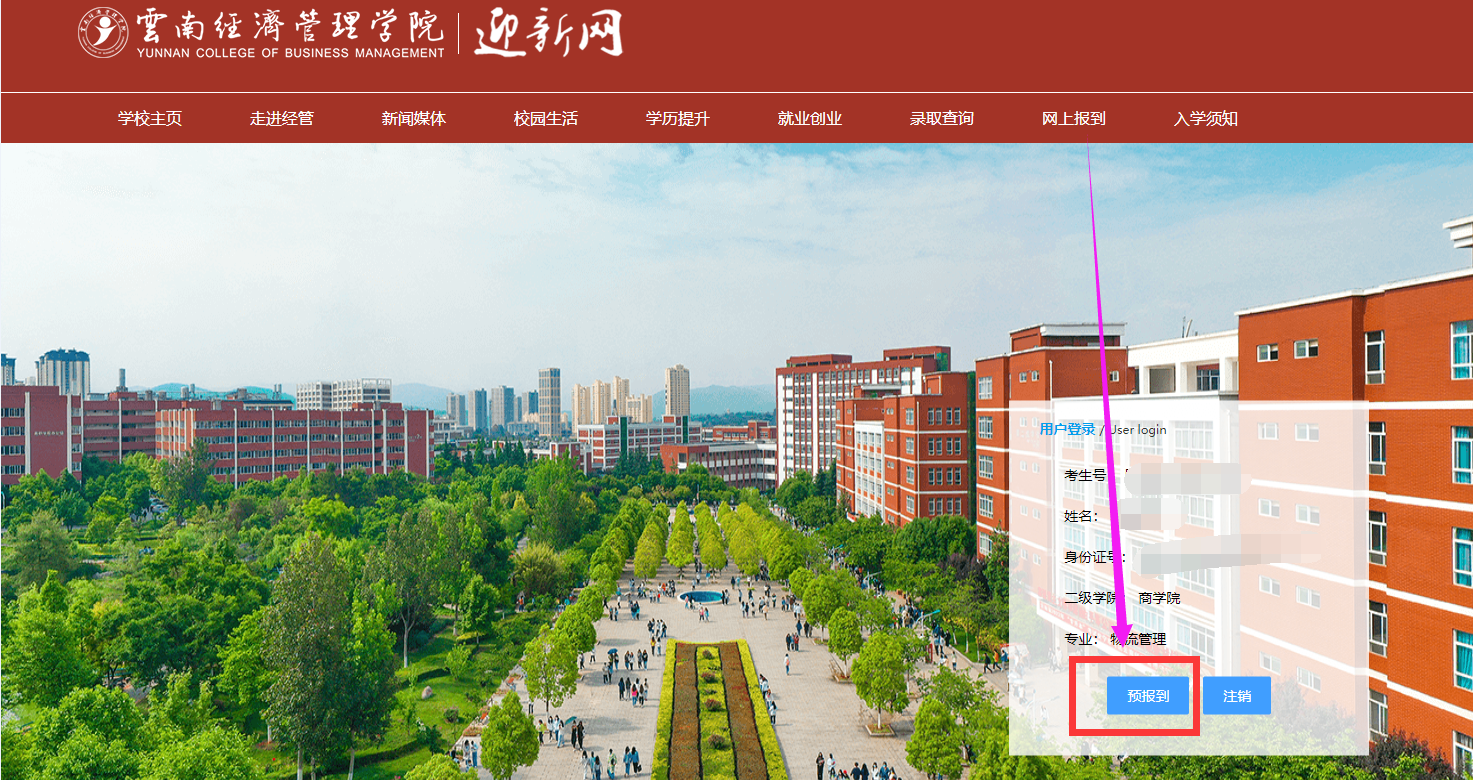
Task: Open the 新闻媒体 navigation item
Action: click(414, 119)
